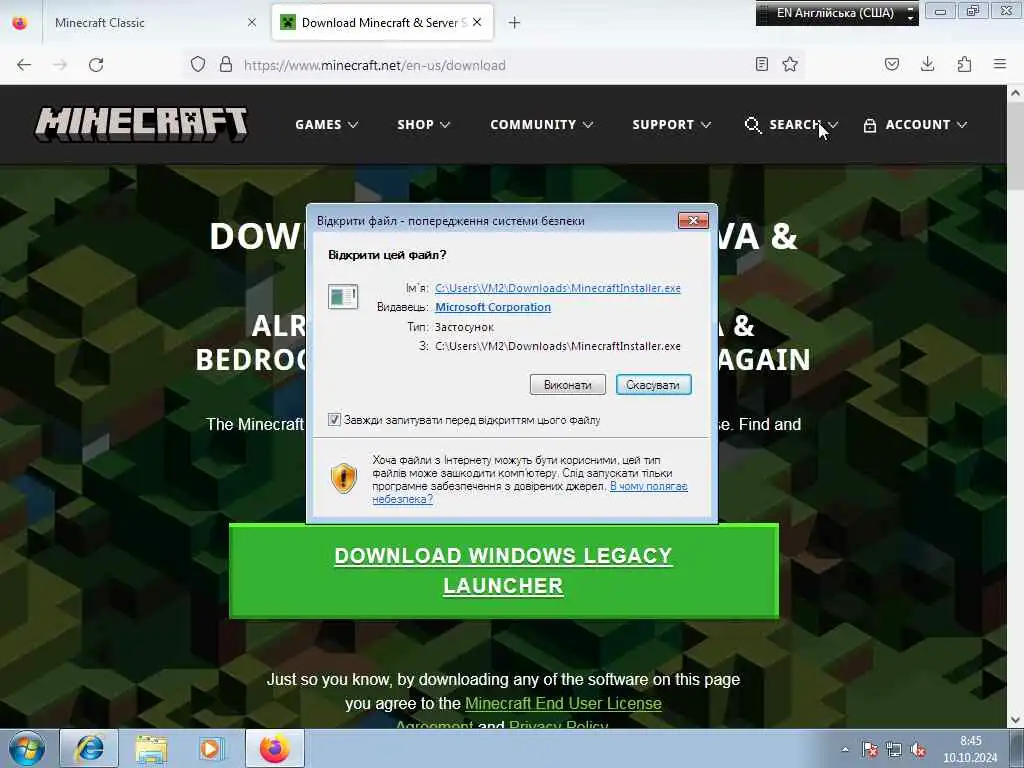Select the Download Minecraft & Server tab
Image resolution: width=1024 pixels, height=768 pixels.
[x=382, y=23]
